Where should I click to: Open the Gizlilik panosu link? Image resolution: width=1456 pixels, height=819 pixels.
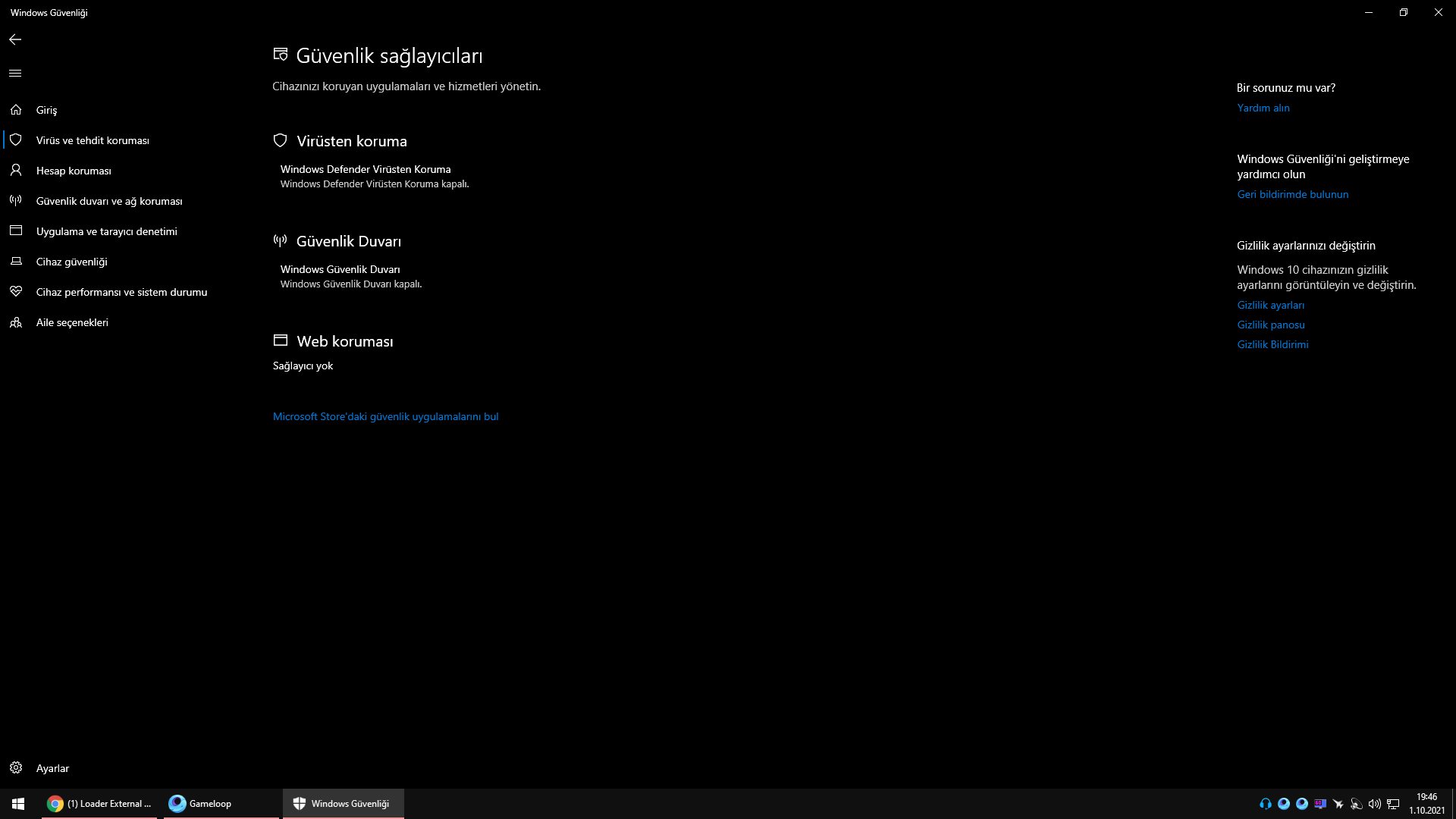[x=1271, y=325]
